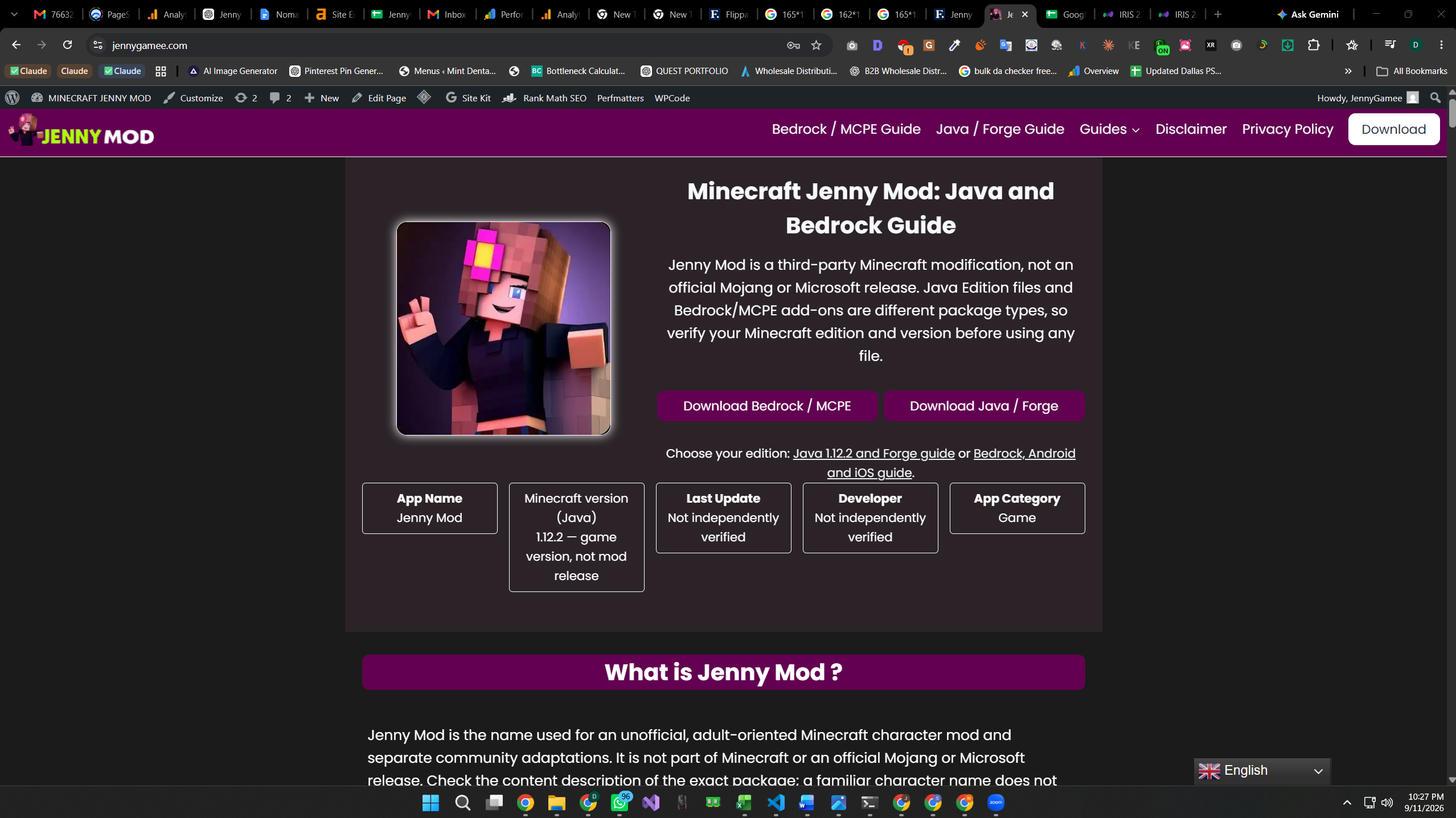1456x818 pixels.
Task: Open the Java 1.12.2 and Forge guide link
Action: coord(873,454)
